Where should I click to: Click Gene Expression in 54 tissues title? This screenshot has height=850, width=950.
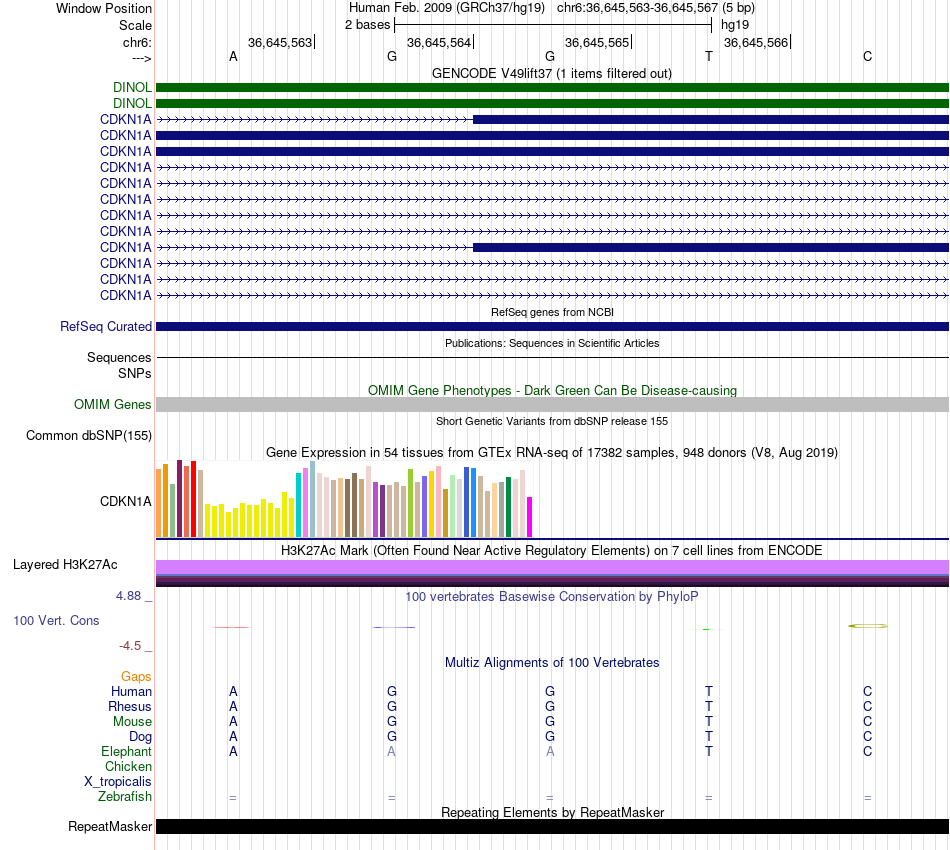tap(552, 453)
